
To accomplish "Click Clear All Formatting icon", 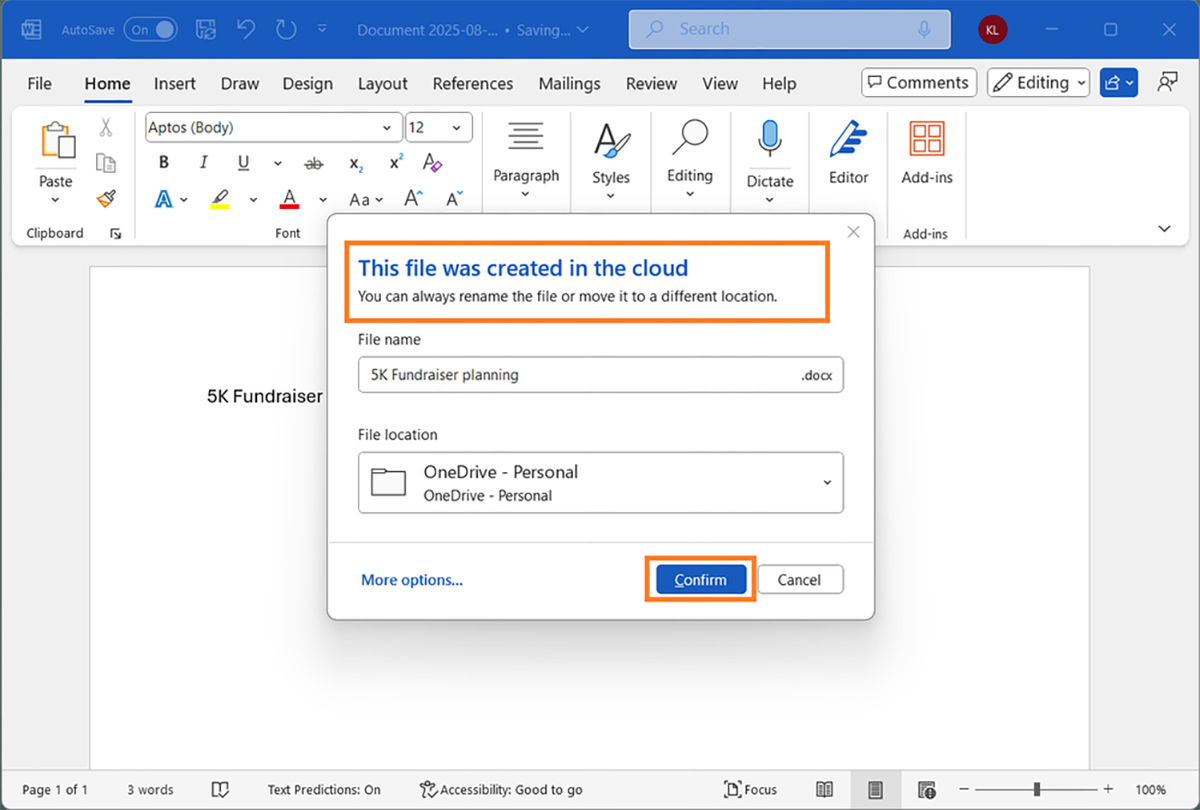I will pyautogui.click(x=432, y=162).
